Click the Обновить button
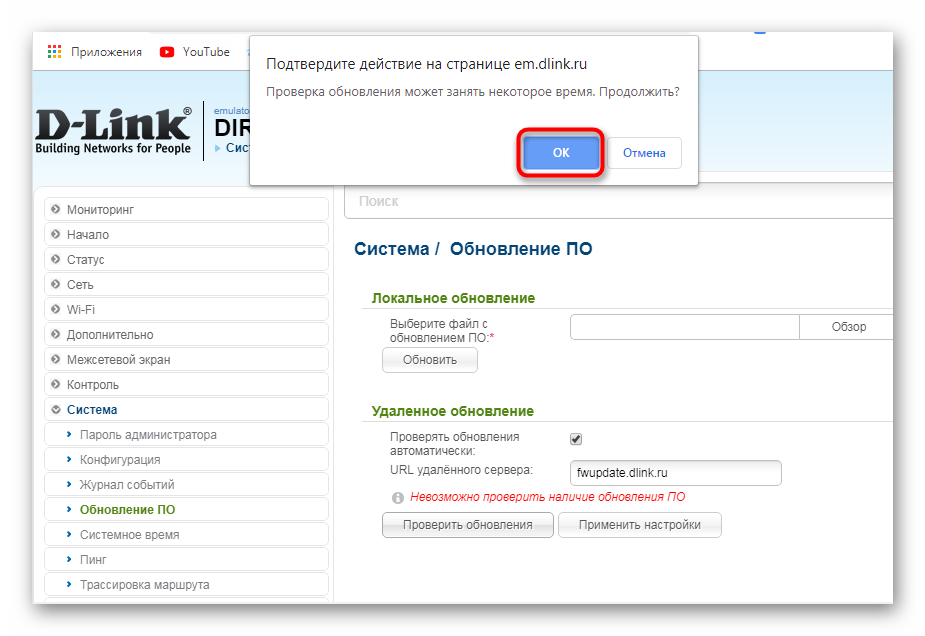Viewport: 925px width, 636px height. (429, 360)
